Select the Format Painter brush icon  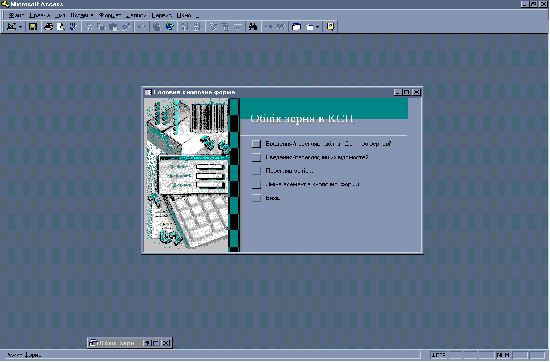click(x=126, y=27)
